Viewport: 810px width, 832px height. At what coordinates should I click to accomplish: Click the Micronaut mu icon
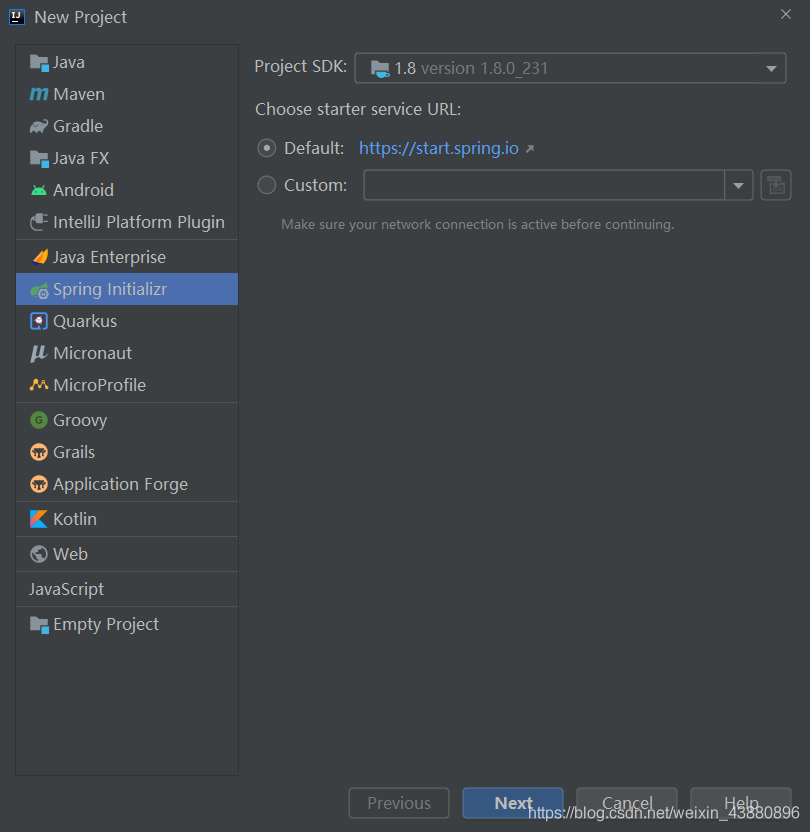[x=39, y=353]
